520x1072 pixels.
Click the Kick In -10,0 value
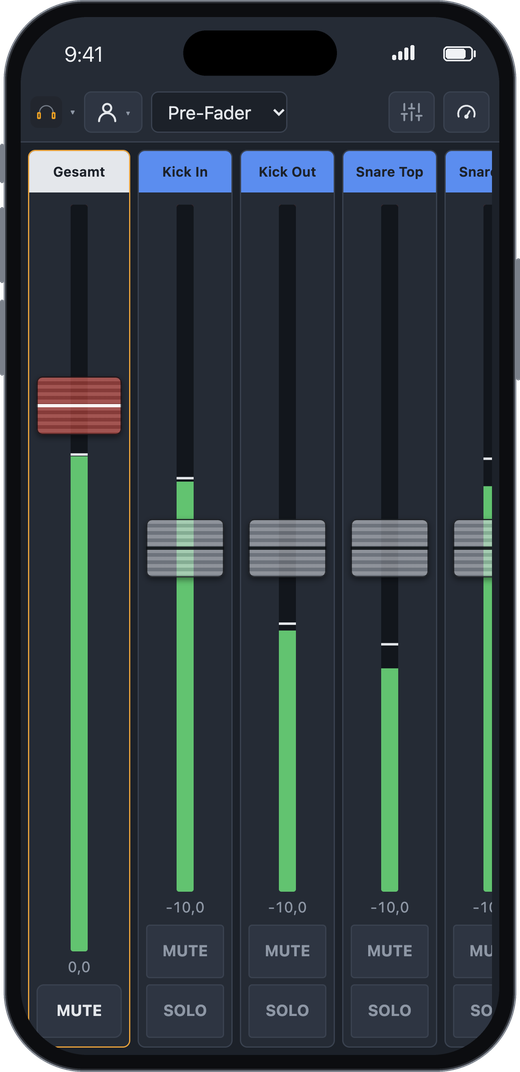point(185,907)
